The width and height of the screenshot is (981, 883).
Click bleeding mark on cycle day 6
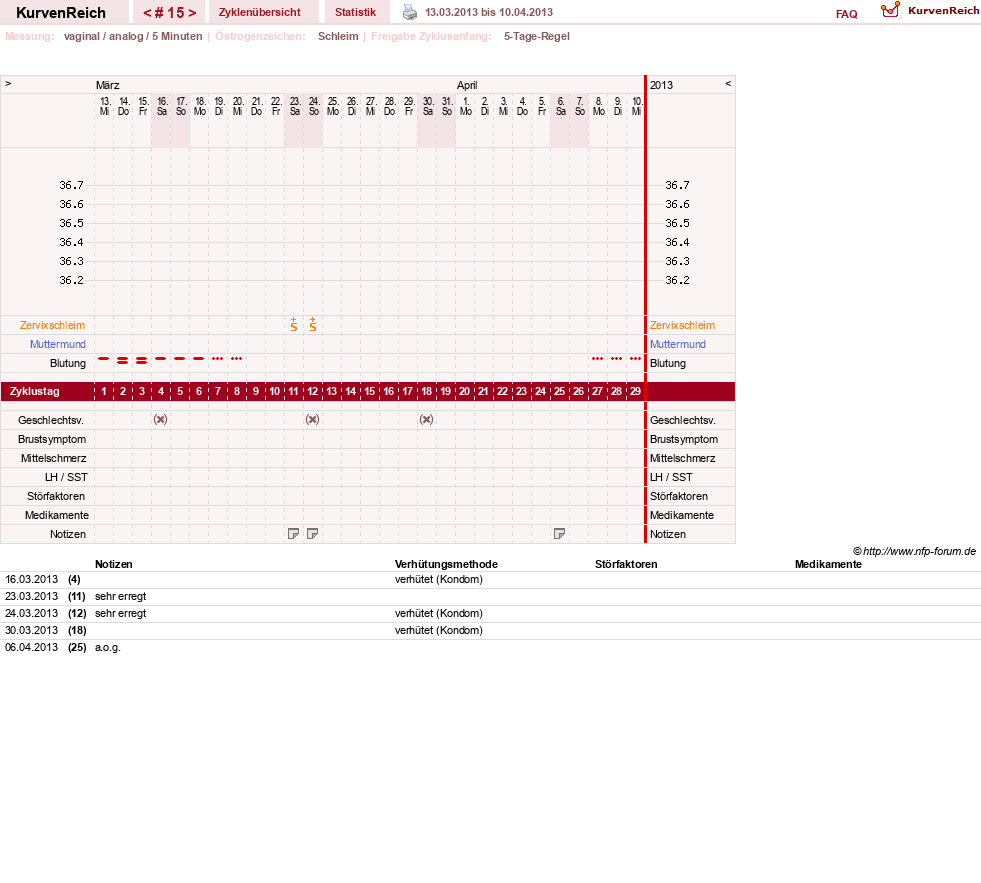[x=198, y=359]
